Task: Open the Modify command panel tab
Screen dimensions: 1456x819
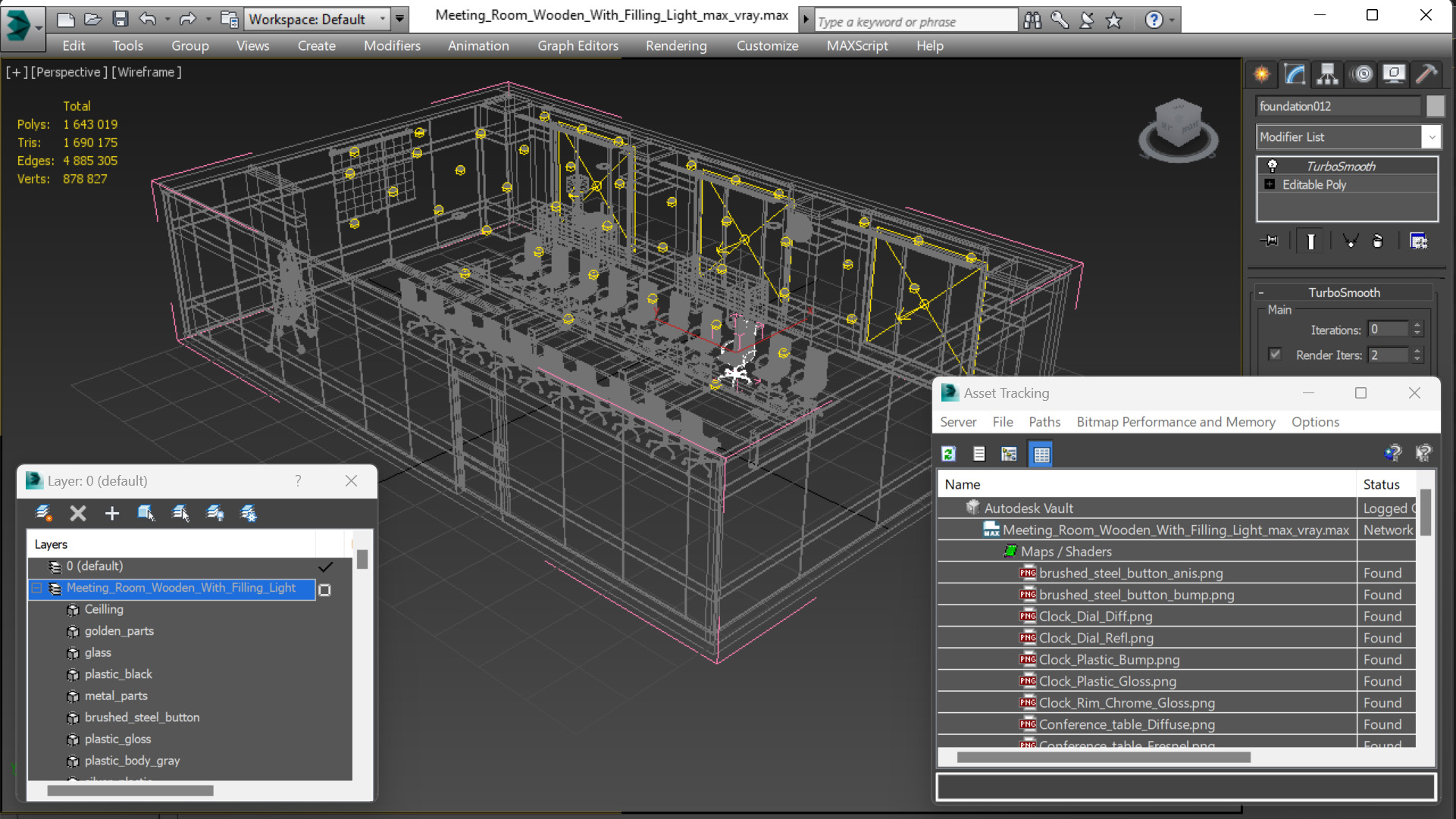Action: (1295, 74)
